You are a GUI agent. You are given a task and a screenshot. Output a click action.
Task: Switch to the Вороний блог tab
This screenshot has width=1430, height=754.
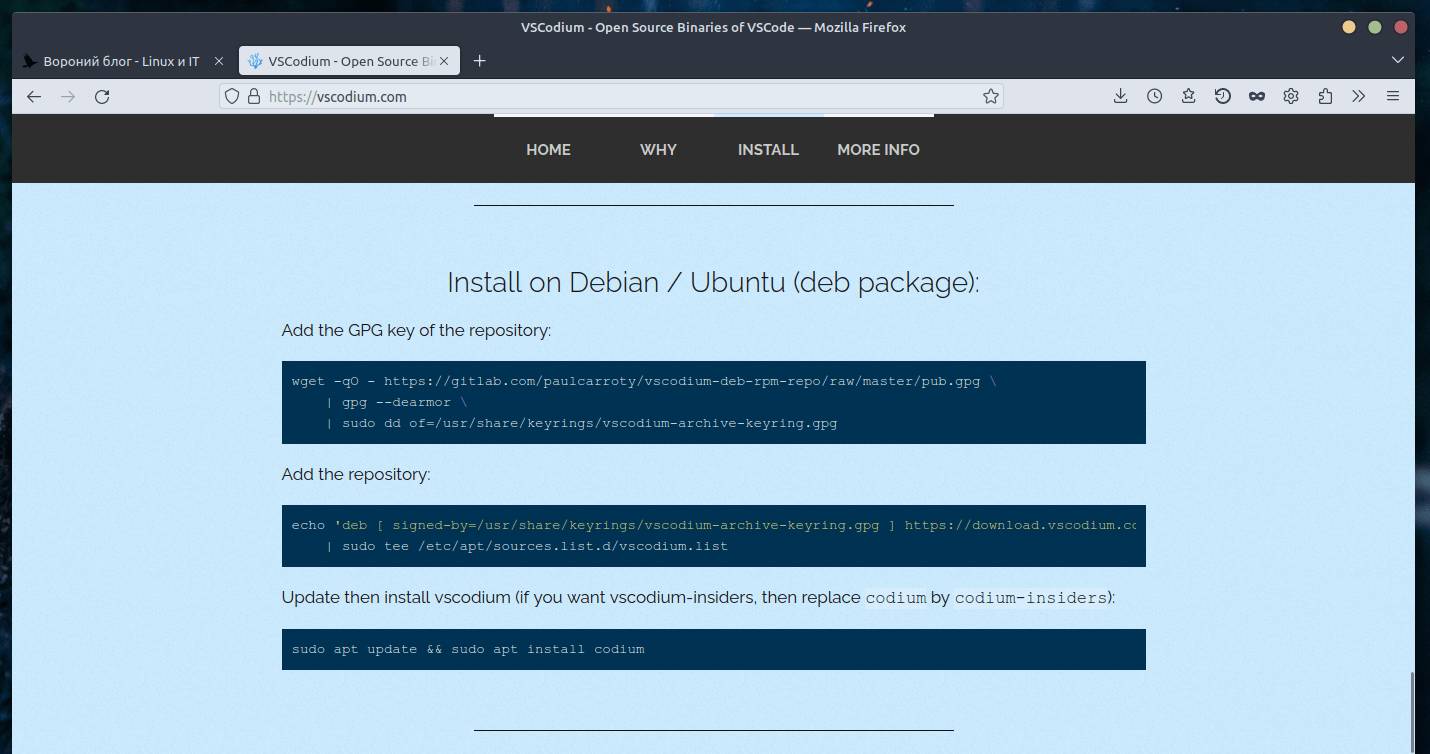[120, 61]
